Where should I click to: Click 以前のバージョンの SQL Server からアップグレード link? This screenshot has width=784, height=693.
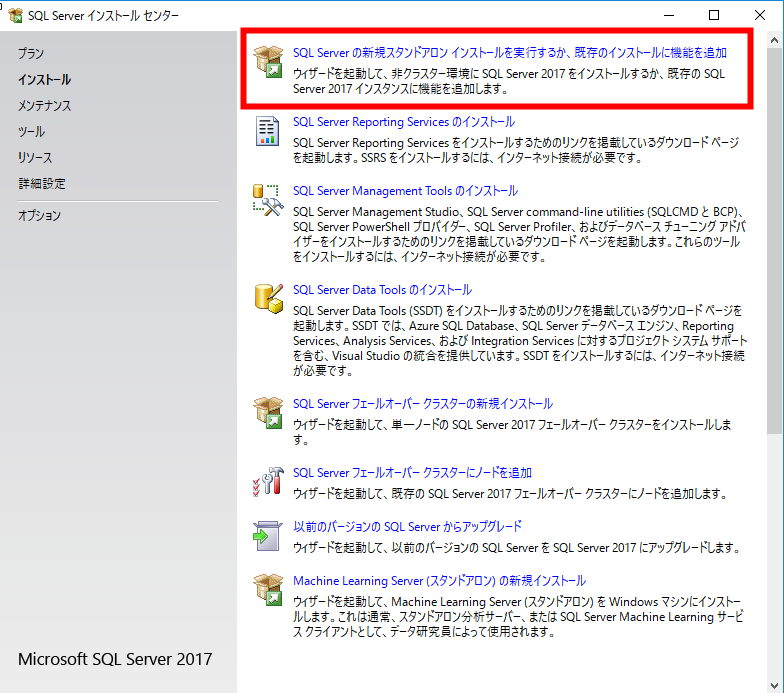click(408, 526)
